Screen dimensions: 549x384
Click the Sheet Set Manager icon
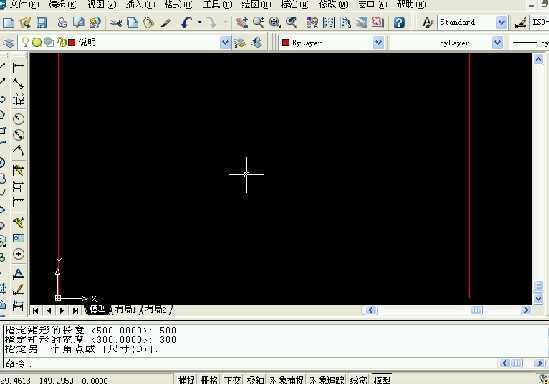[x=361, y=23]
